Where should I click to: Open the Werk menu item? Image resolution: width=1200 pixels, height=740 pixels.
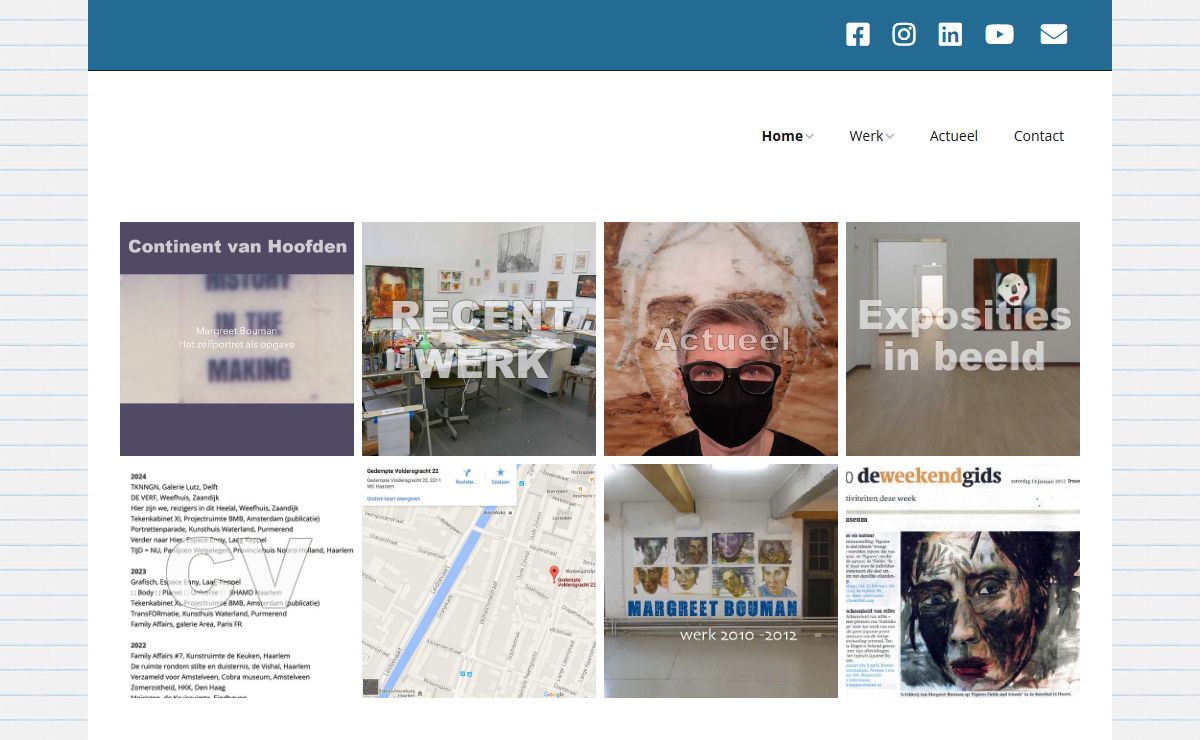[x=866, y=136]
